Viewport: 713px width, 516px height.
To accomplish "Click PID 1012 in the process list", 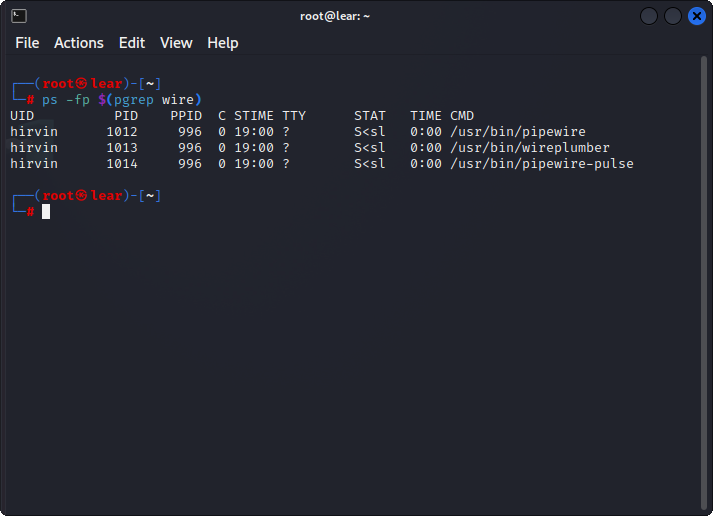I will (122, 132).
